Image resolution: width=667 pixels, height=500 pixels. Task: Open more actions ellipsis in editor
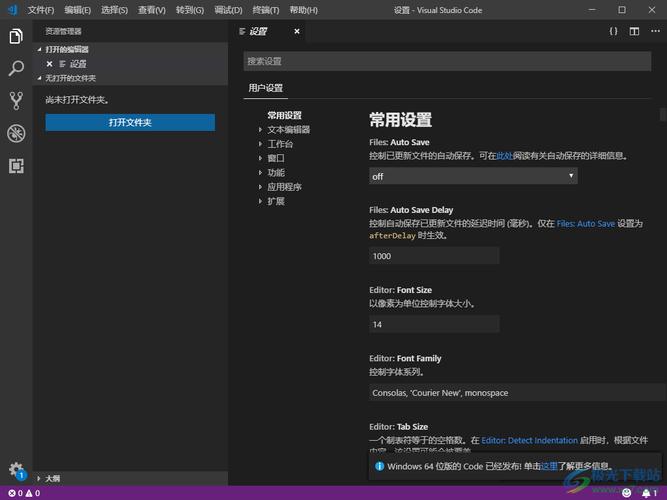(x=655, y=31)
